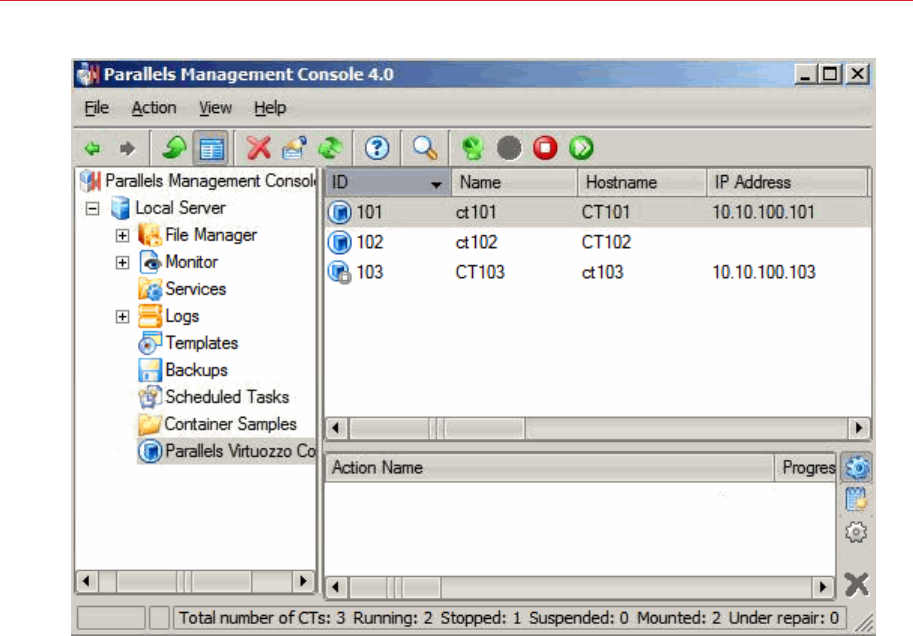The image size is (913, 636).
Task: Click grey gear icon in actions sidebar
Action: point(856,532)
